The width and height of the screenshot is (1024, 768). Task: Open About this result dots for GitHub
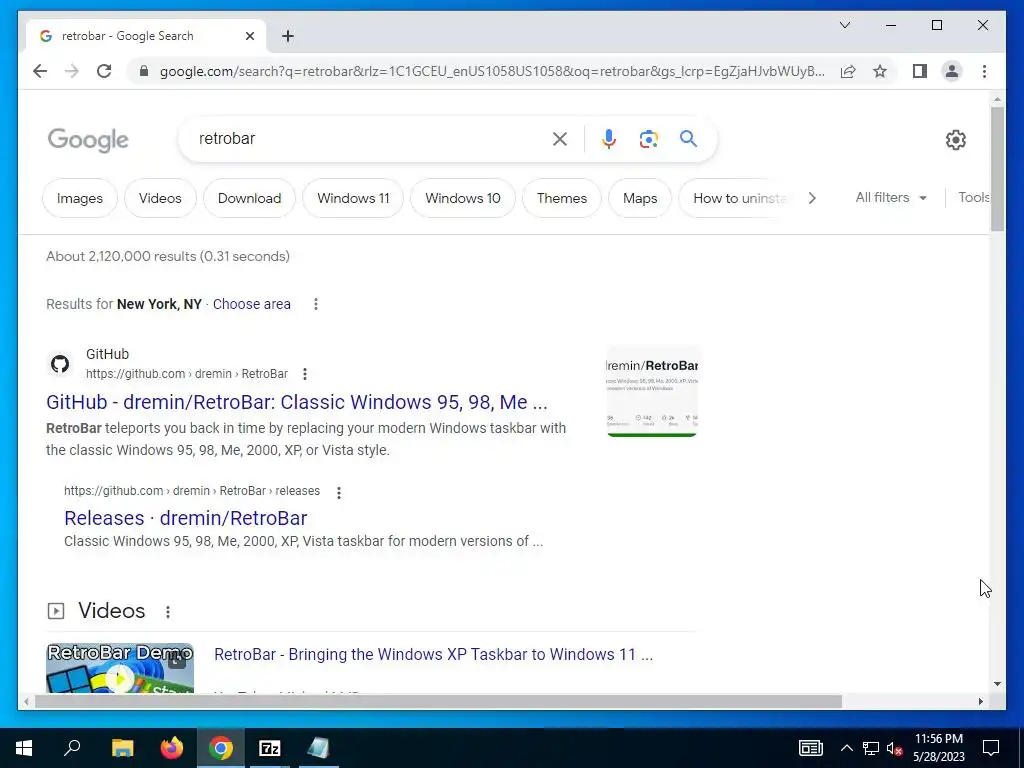coord(304,374)
